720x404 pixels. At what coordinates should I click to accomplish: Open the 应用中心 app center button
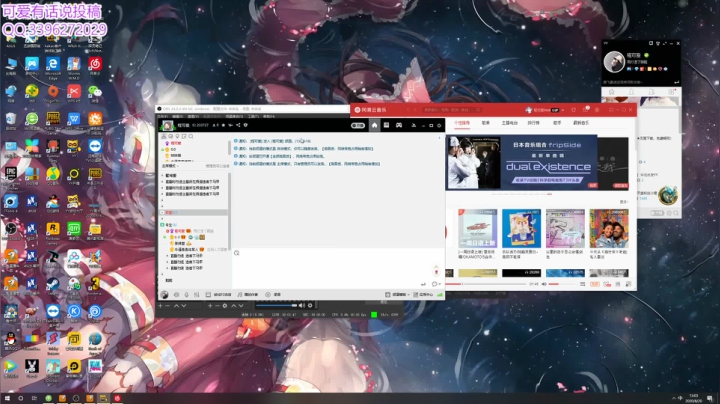[x=423, y=294]
